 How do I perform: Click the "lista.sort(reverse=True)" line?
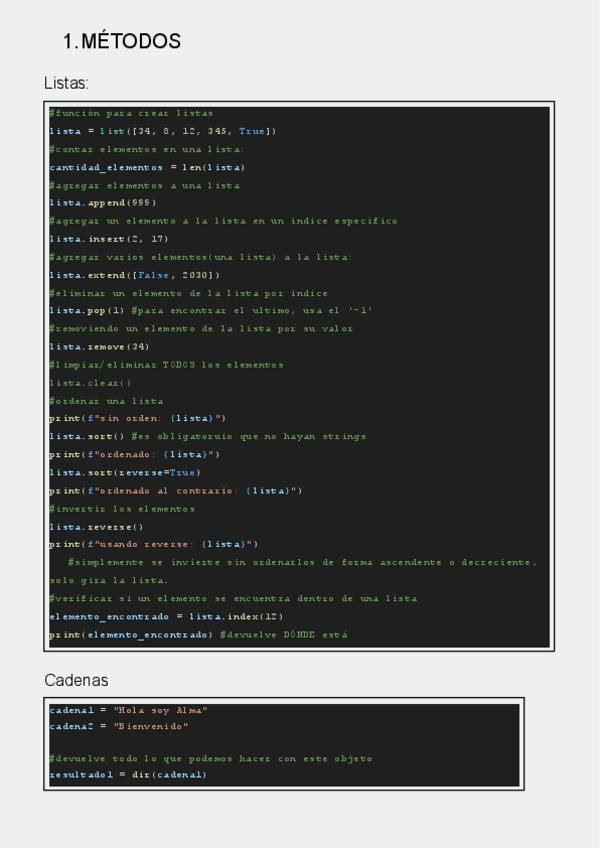125,472
